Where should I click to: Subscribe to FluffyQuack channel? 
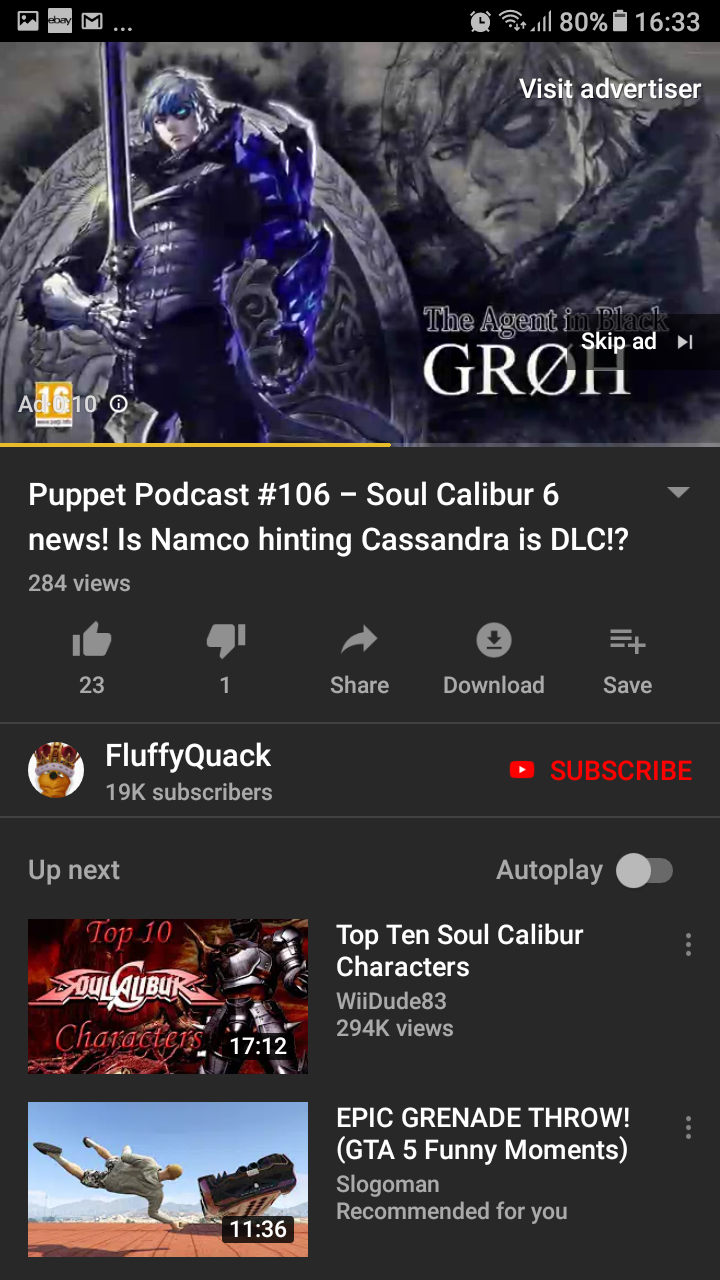point(601,770)
